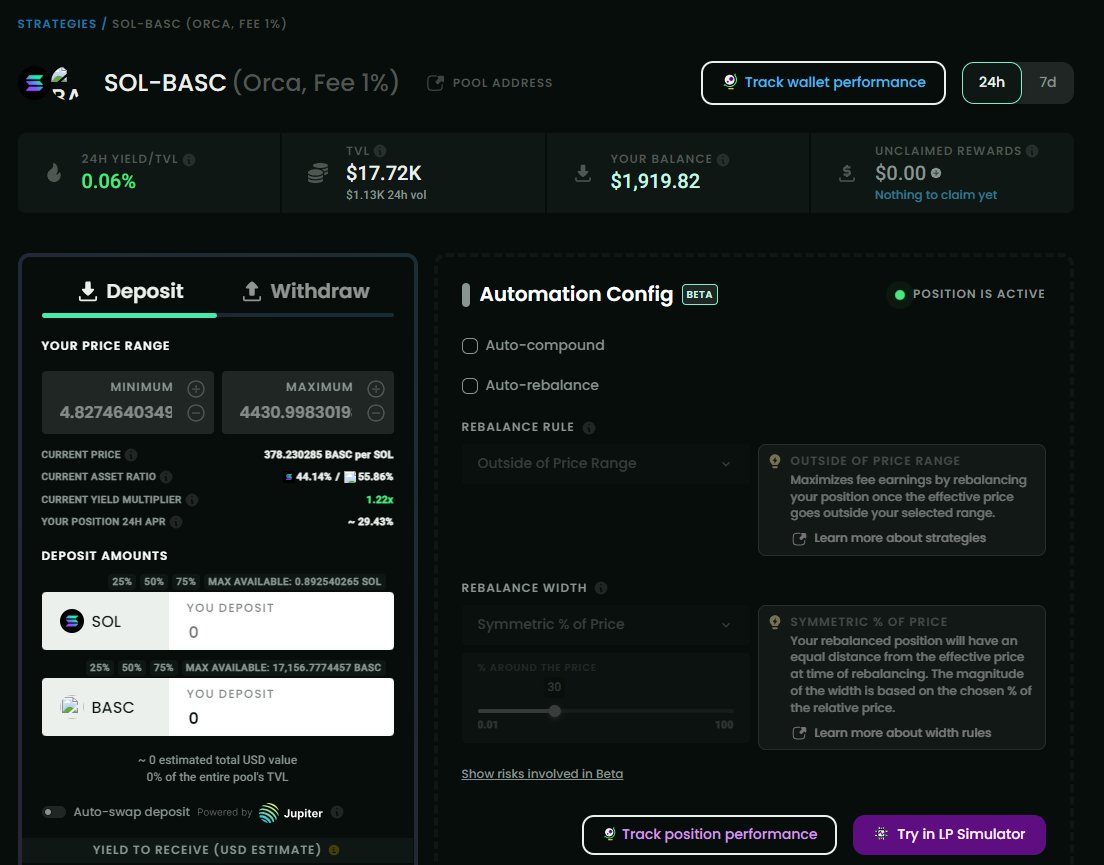The width and height of the screenshot is (1104, 865).
Task: Click the Your Balance info icon
Action: (722, 160)
